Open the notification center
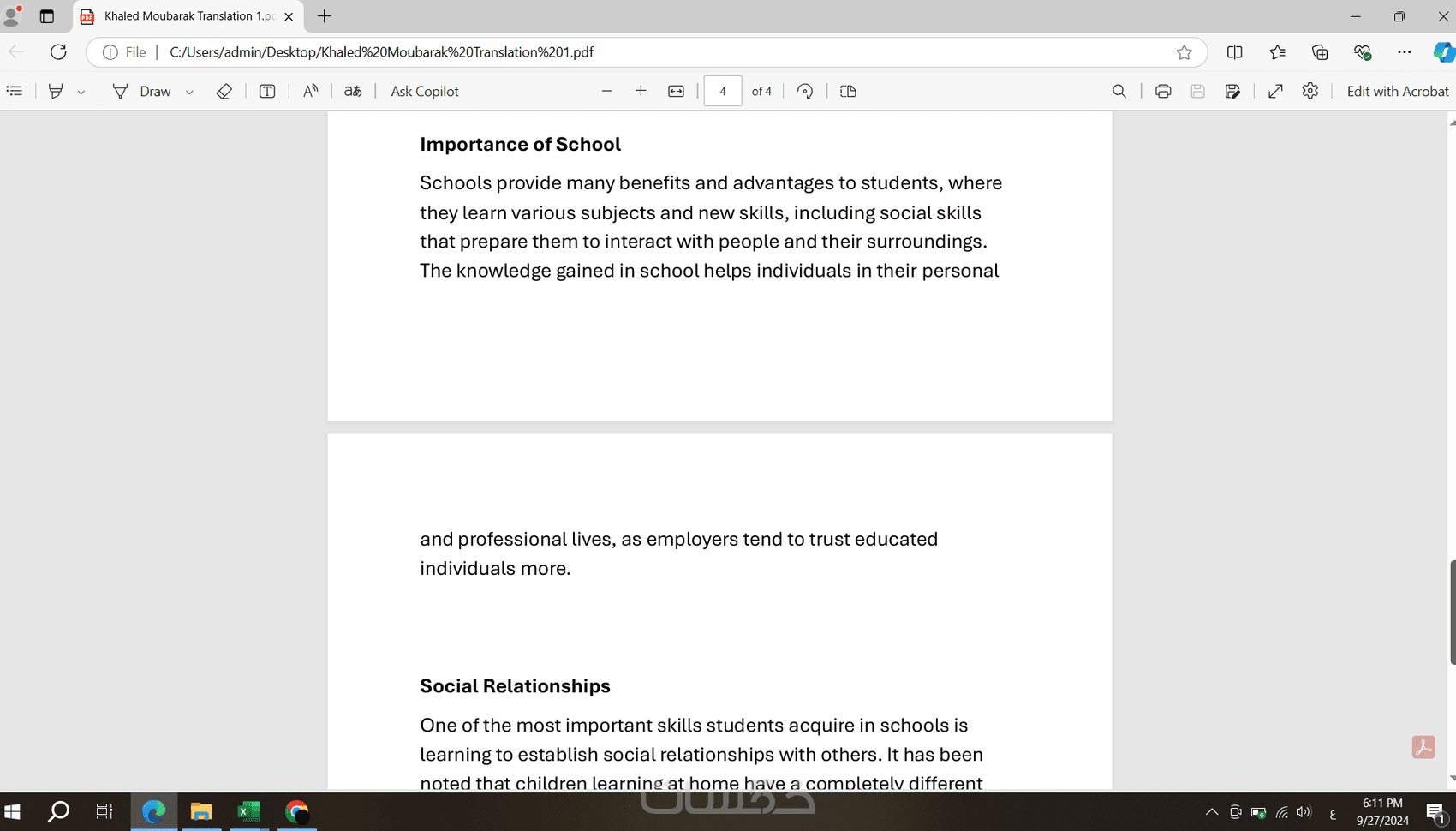Screen dimensions: 1456x831 [1436, 811]
